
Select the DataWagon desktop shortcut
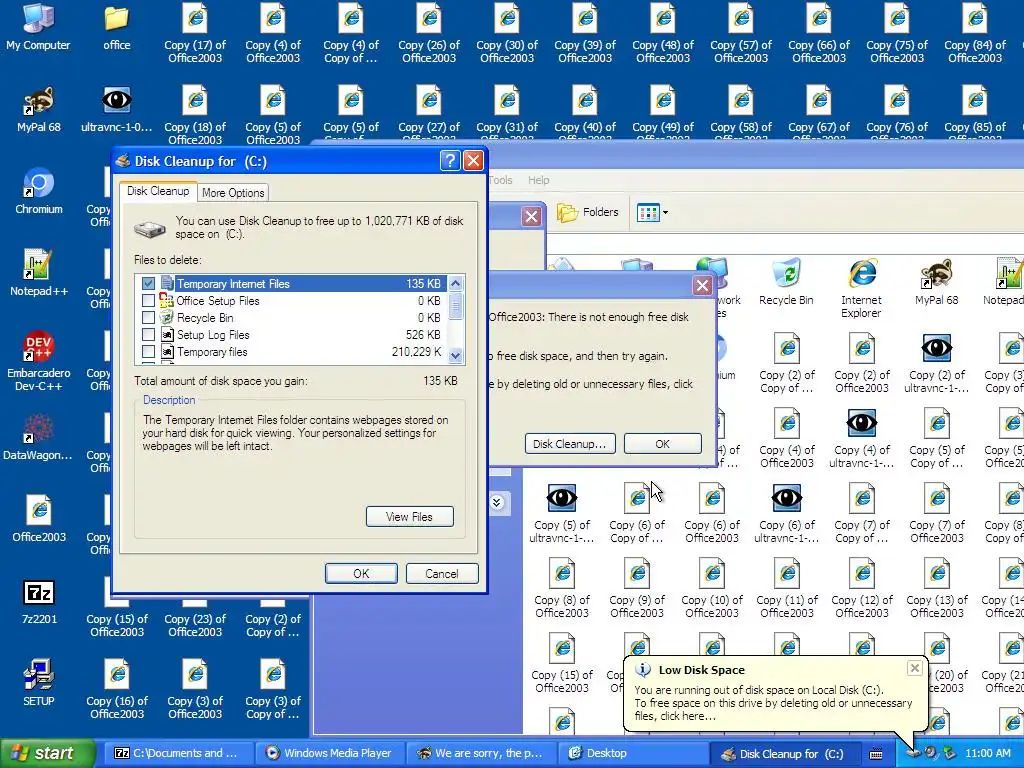39,438
